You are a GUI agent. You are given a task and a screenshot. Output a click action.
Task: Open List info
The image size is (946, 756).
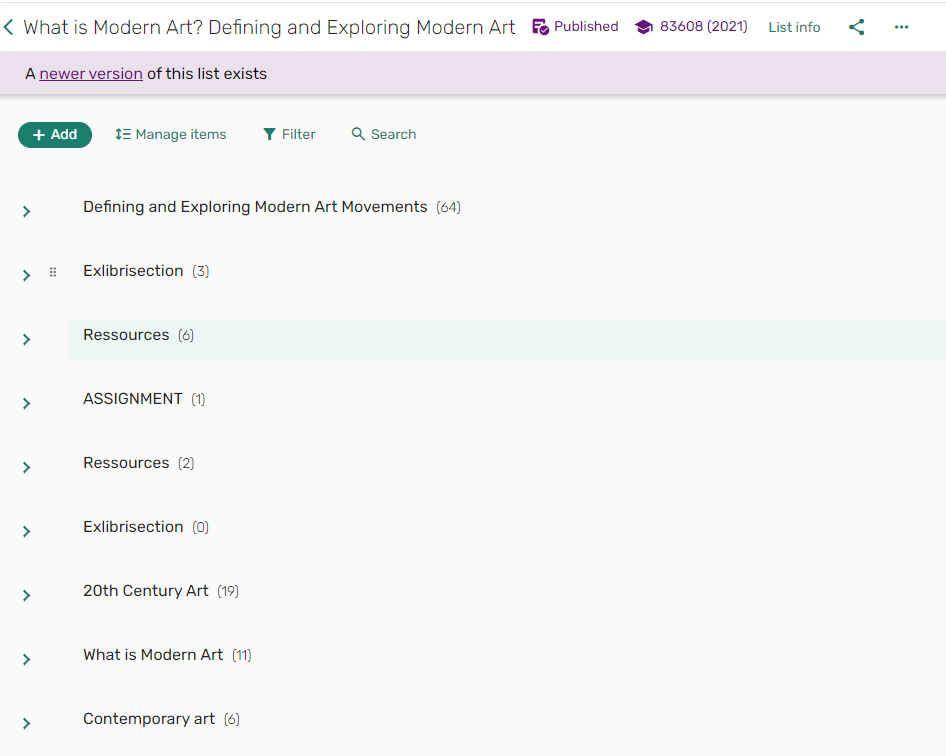click(x=794, y=27)
